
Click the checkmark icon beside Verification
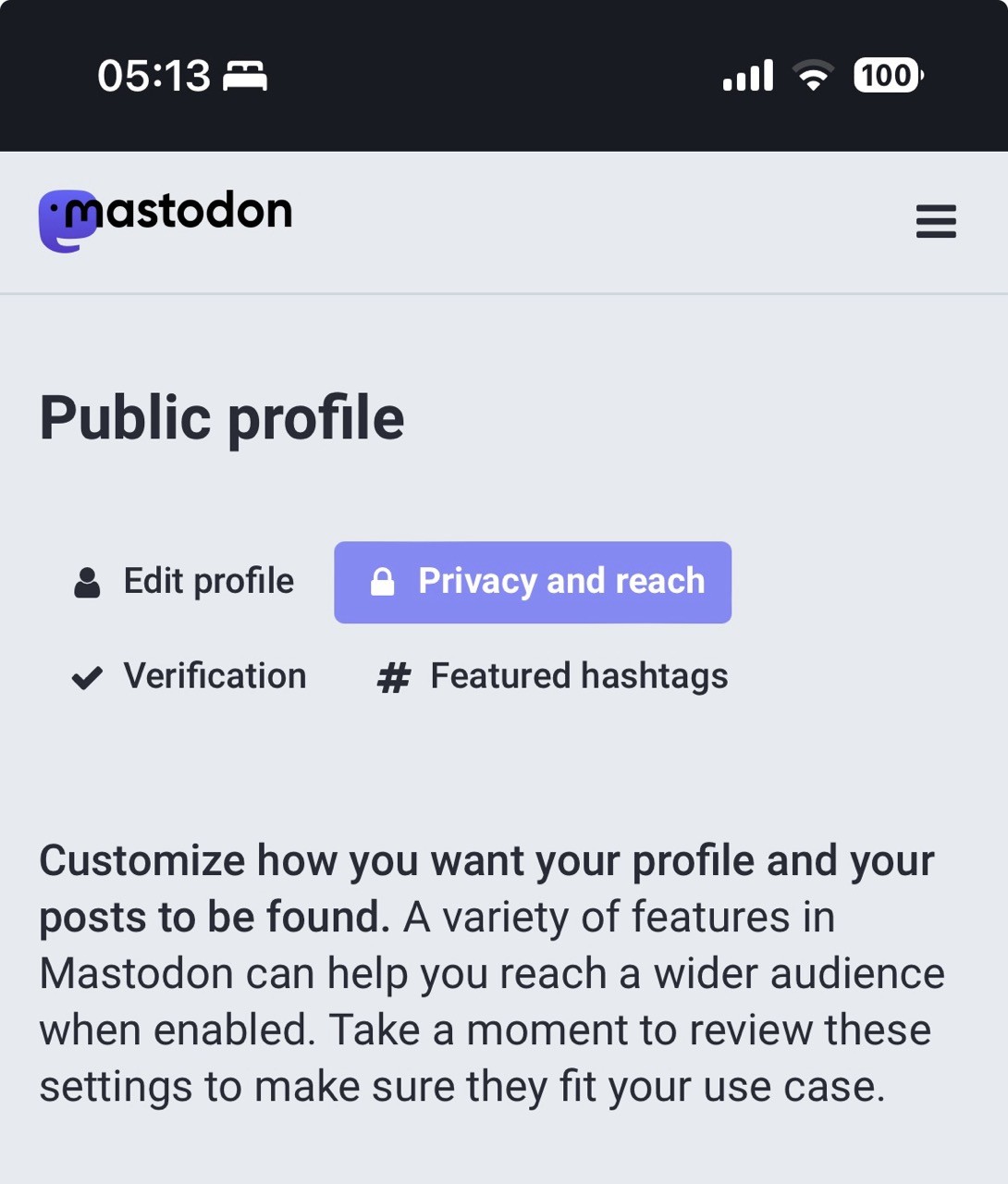point(87,678)
